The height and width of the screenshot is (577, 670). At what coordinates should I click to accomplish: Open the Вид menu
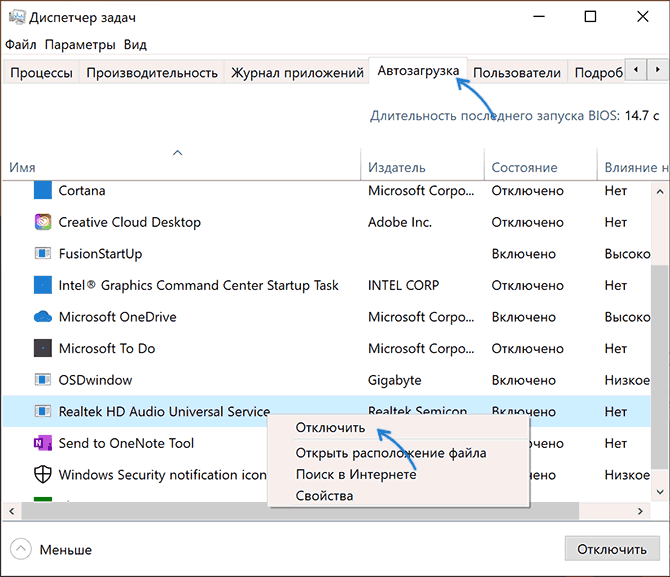click(135, 44)
